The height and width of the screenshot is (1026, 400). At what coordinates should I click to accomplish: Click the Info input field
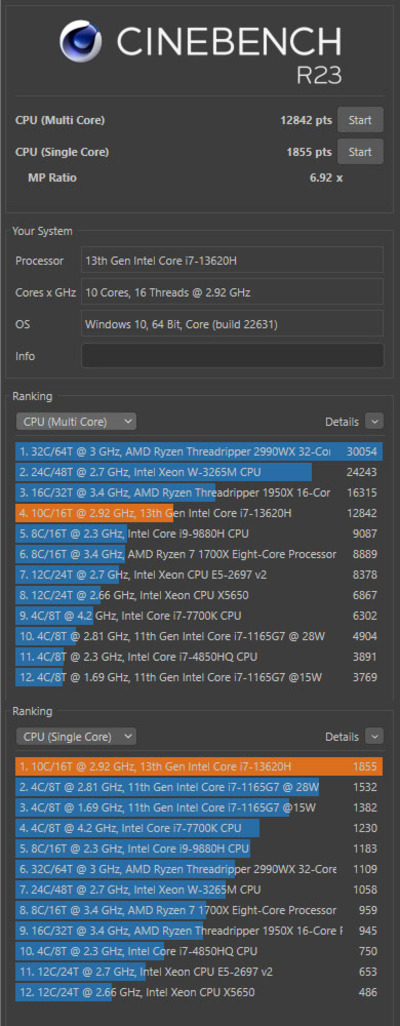point(232,356)
